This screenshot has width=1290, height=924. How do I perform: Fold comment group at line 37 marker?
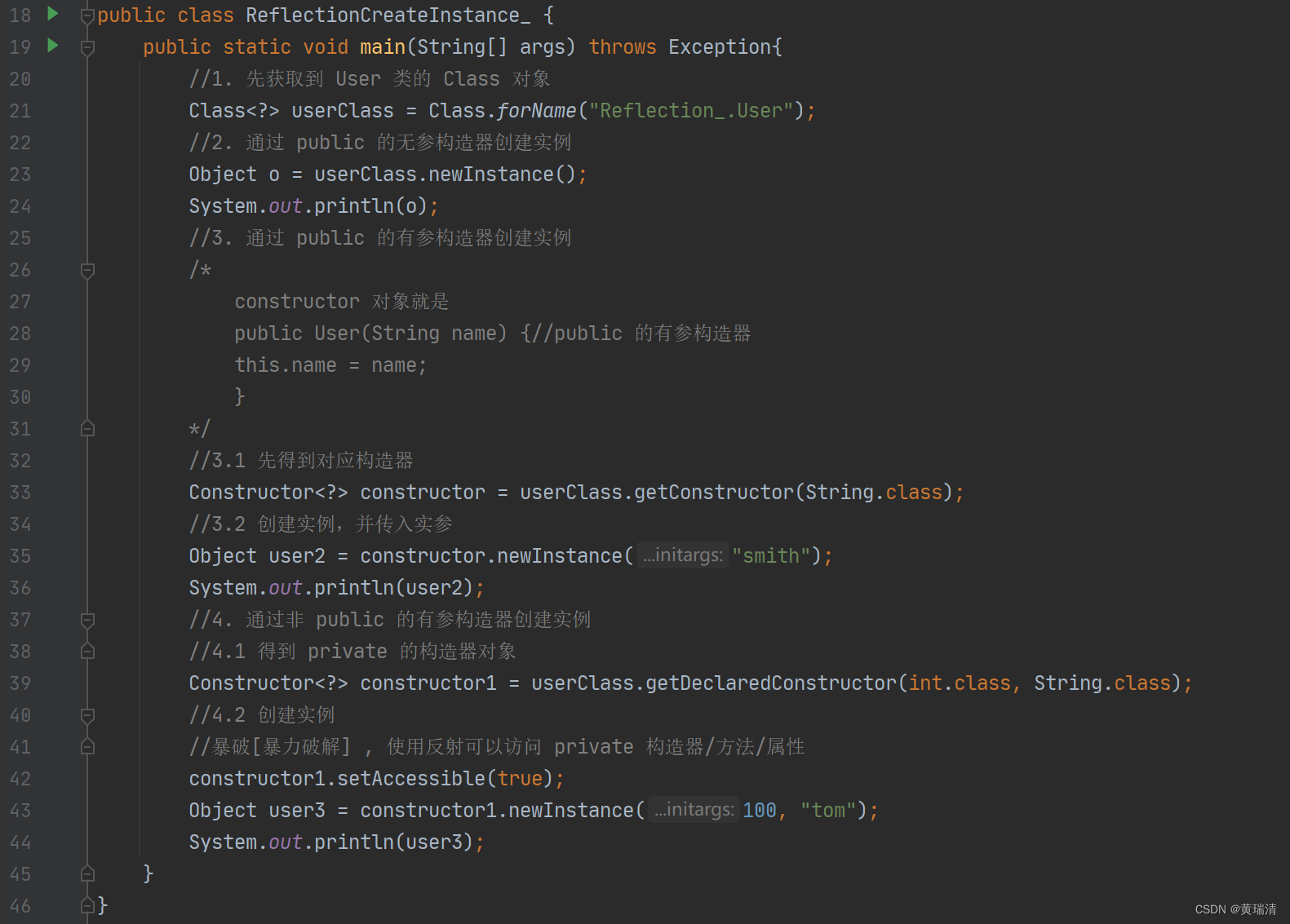click(87, 621)
